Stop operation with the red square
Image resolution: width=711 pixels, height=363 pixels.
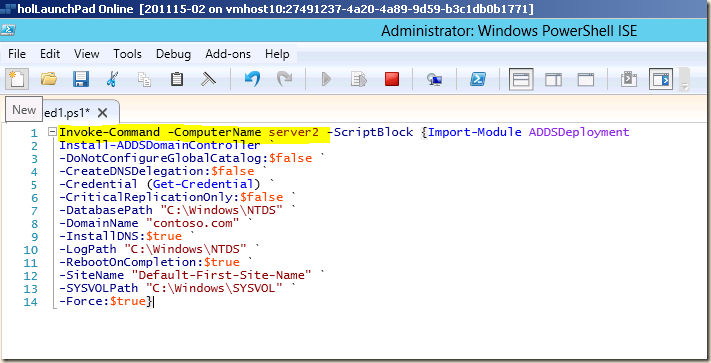[x=392, y=80]
